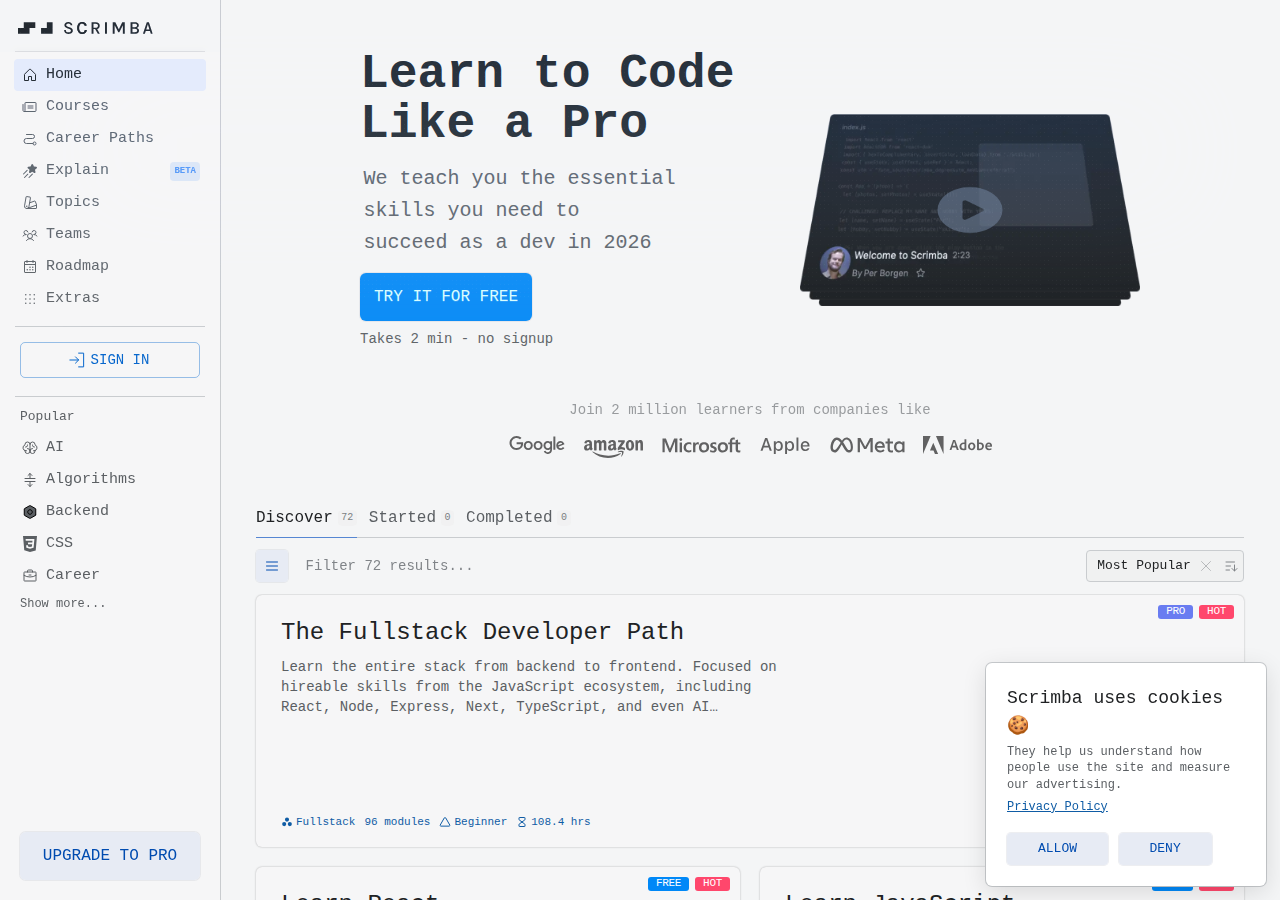Click the Microsoft logo
This screenshot has height=900, width=1280.
(x=701, y=446)
